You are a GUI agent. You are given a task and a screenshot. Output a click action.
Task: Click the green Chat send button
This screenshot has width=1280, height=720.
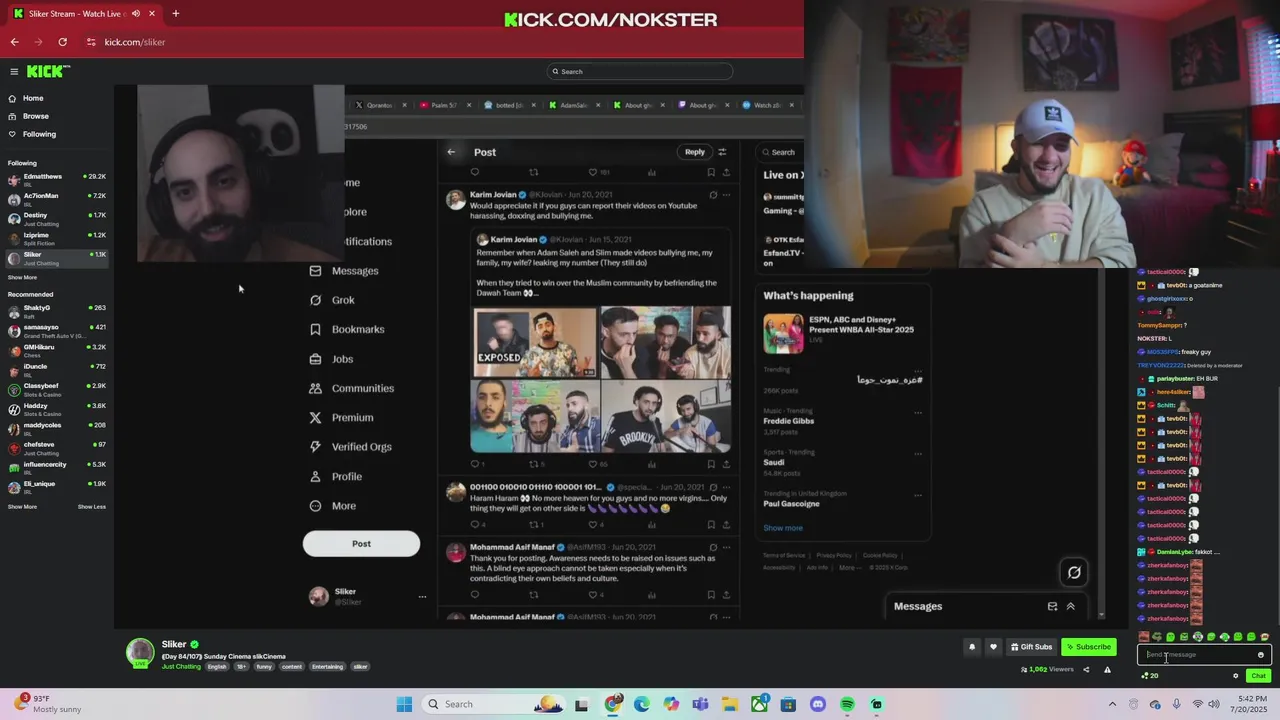1258,676
